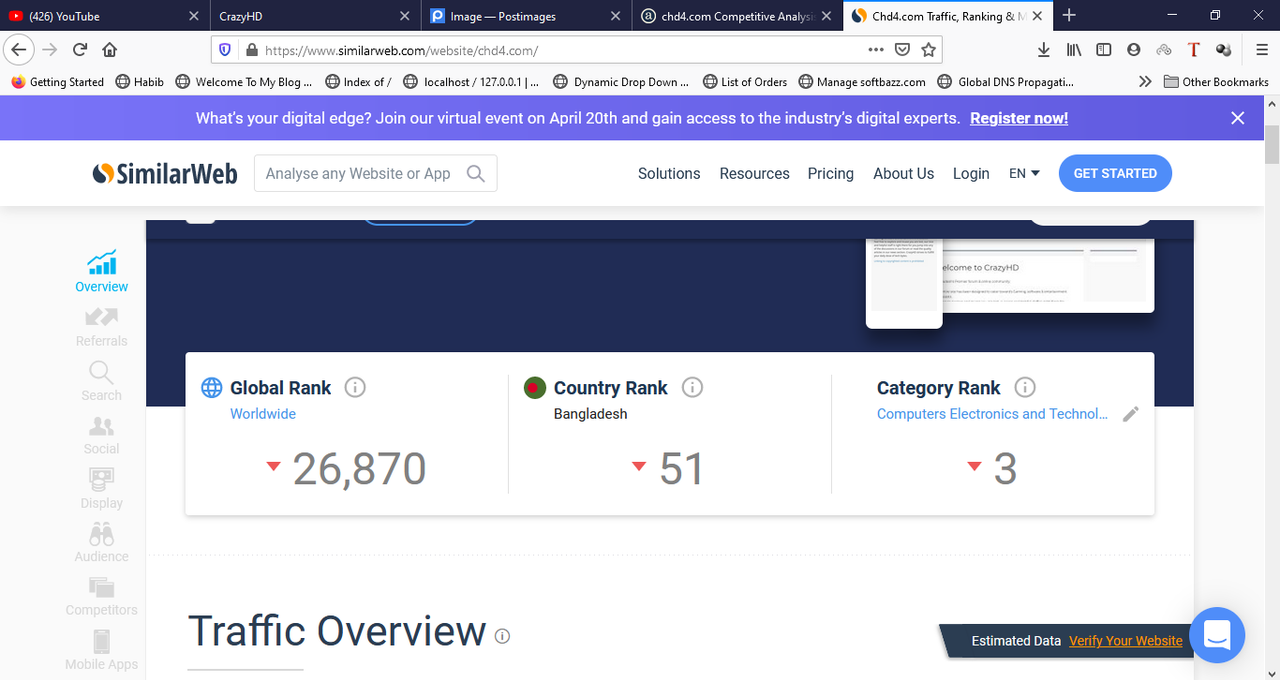This screenshot has height=680, width=1280.
Task: Open the Search sidebar section
Action: coord(101,381)
